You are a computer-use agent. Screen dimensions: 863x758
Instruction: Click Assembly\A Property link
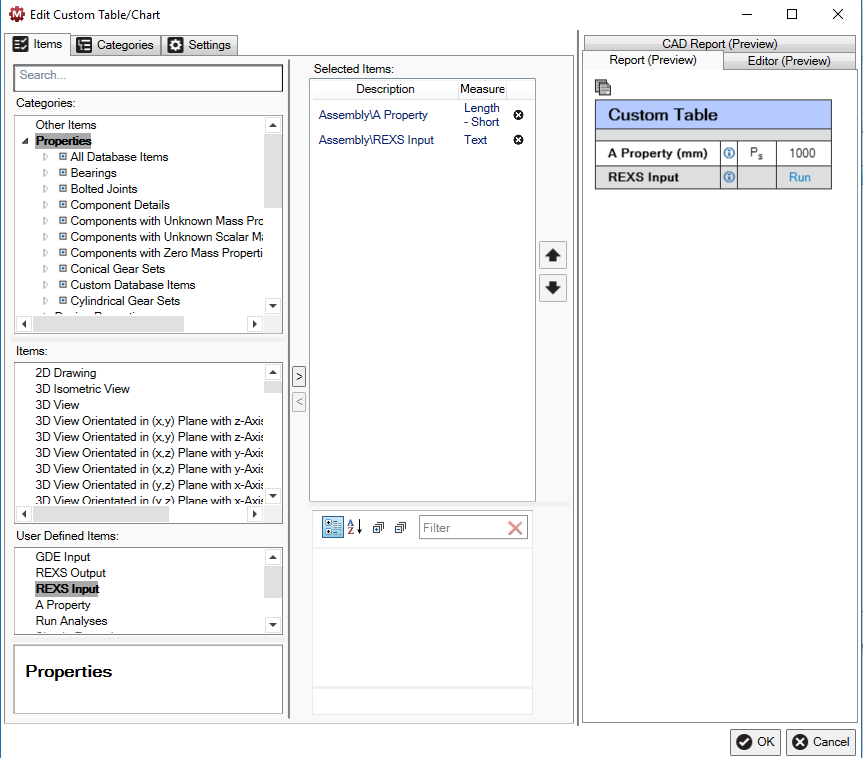pyautogui.click(x=373, y=115)
